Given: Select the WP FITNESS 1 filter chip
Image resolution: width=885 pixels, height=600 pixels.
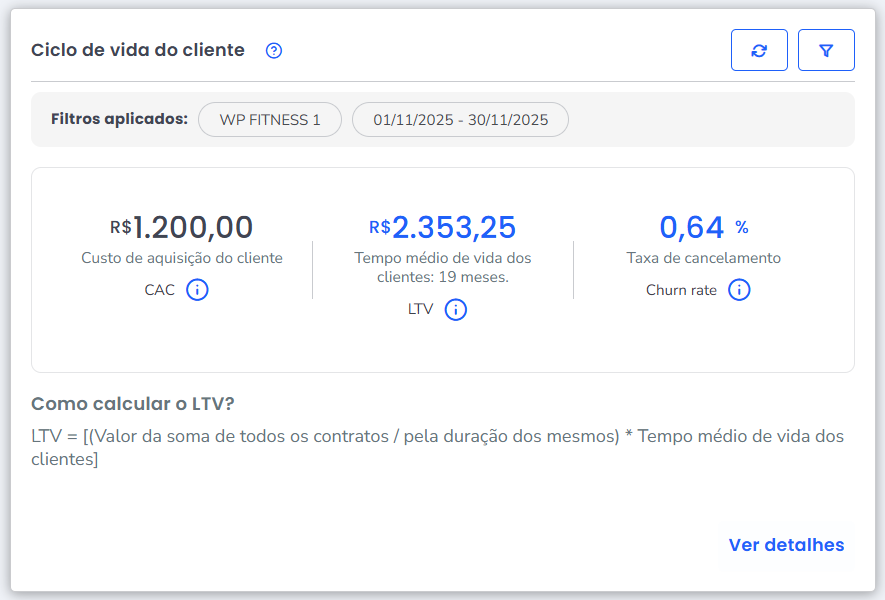Looking at the screenshot, I should pyautogui.click(x=270, y=120).
